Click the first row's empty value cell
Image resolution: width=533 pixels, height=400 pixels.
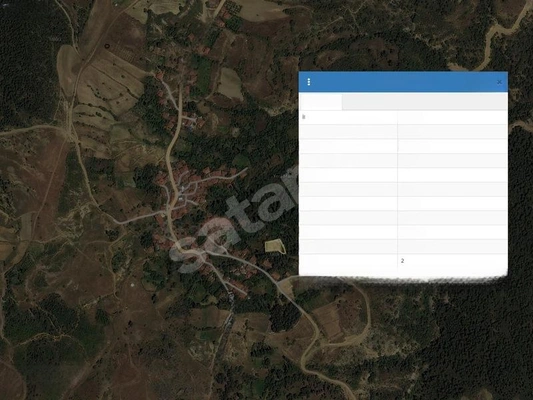(x=452, y=117)
